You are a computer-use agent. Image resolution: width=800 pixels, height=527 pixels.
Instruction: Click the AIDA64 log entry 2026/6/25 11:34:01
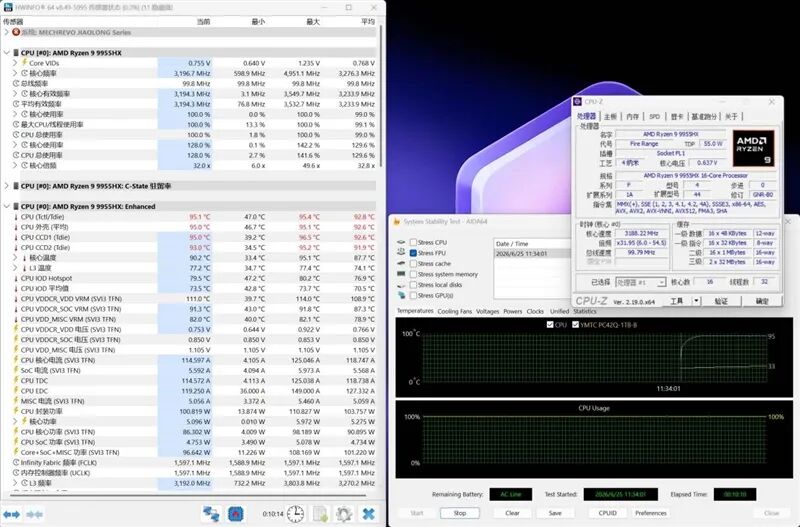(x=532, y=254)
